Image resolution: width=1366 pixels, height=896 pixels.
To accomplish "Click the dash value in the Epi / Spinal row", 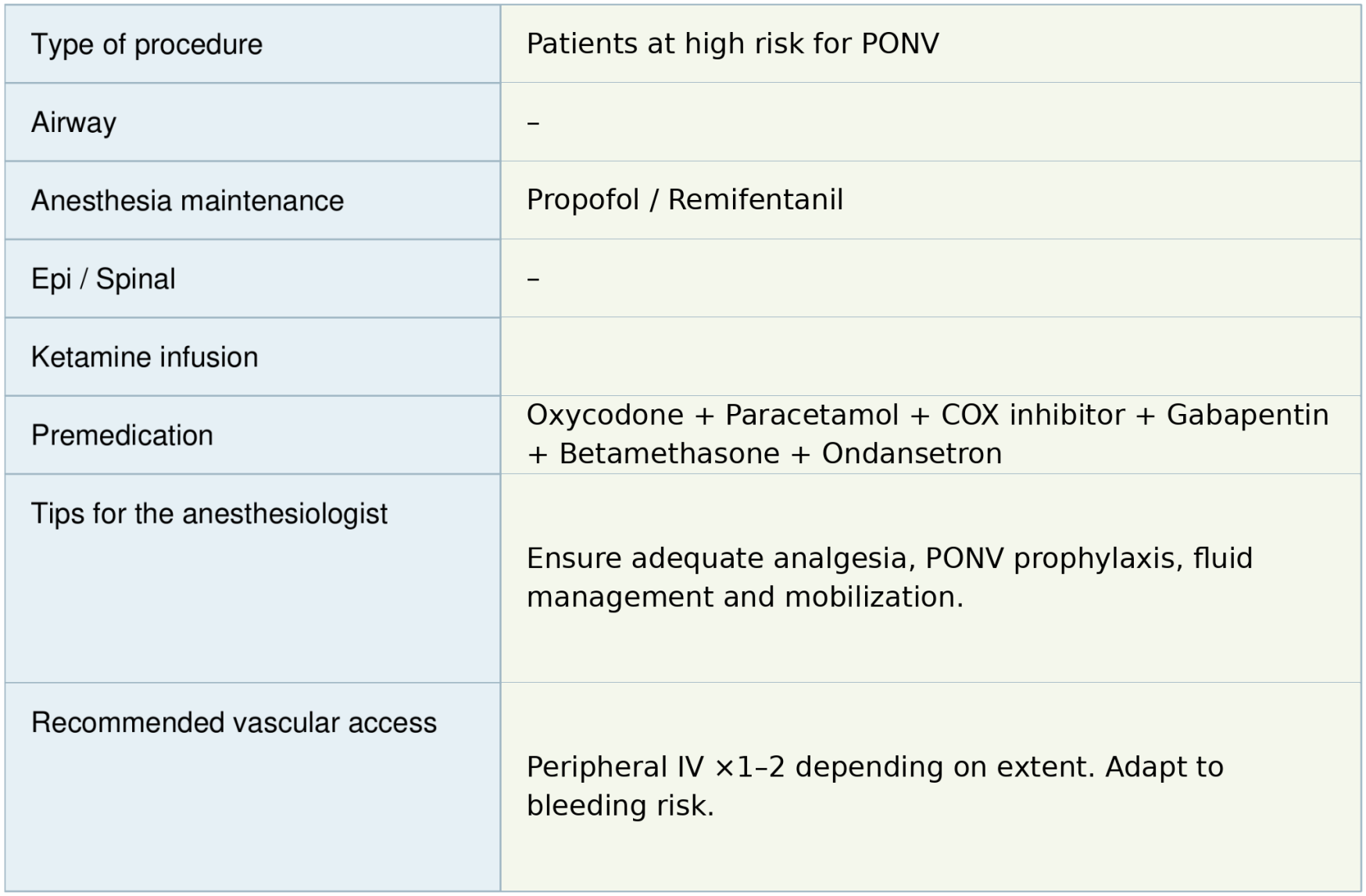I will (x=533, y=279).
